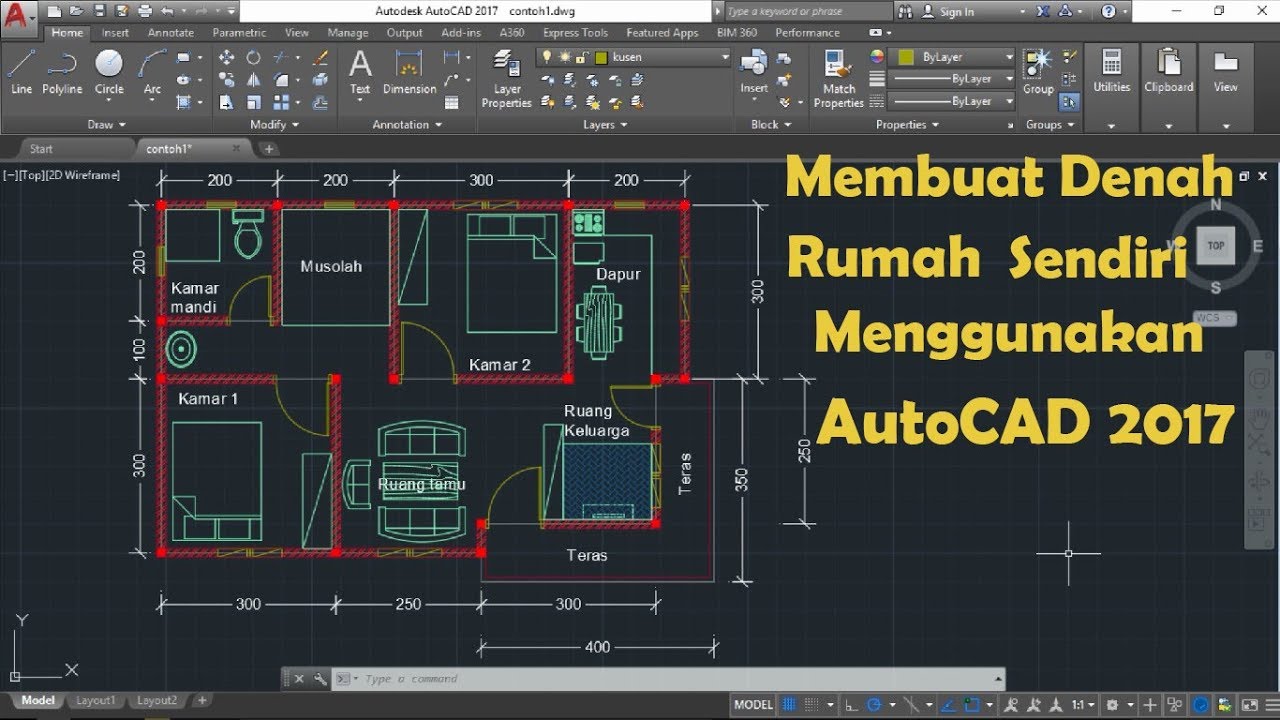Screen dimensions: 1280x720
Task: Expand the Layers panel
Action: pyautogui.click(x=605, y=125)
